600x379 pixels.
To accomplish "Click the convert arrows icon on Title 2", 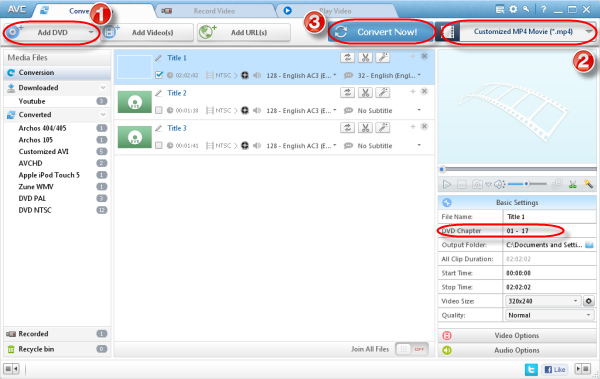I will (x=347, y=93).
